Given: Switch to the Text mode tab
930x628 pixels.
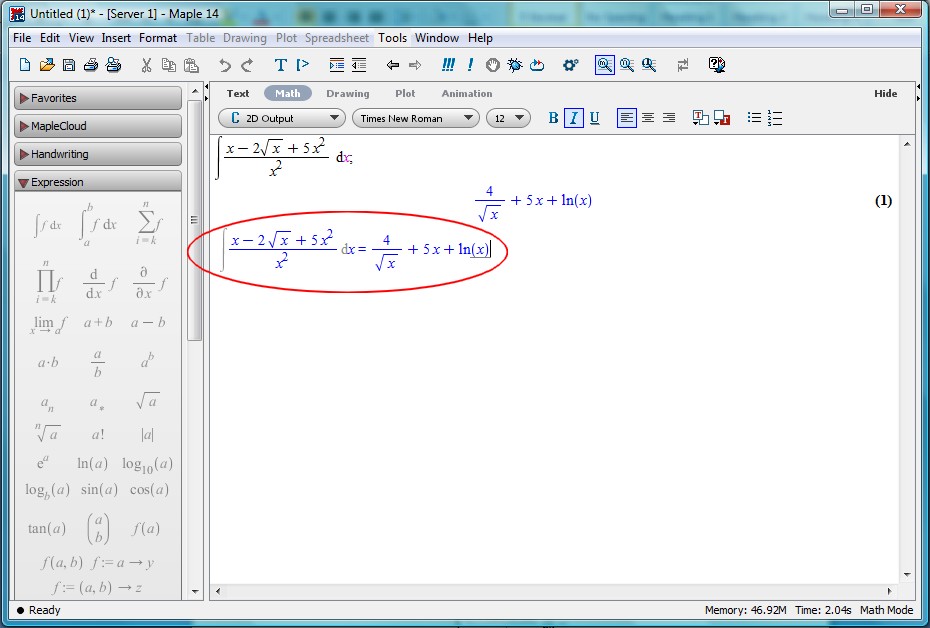Looking at the screenshot, I should pos(238,93).
